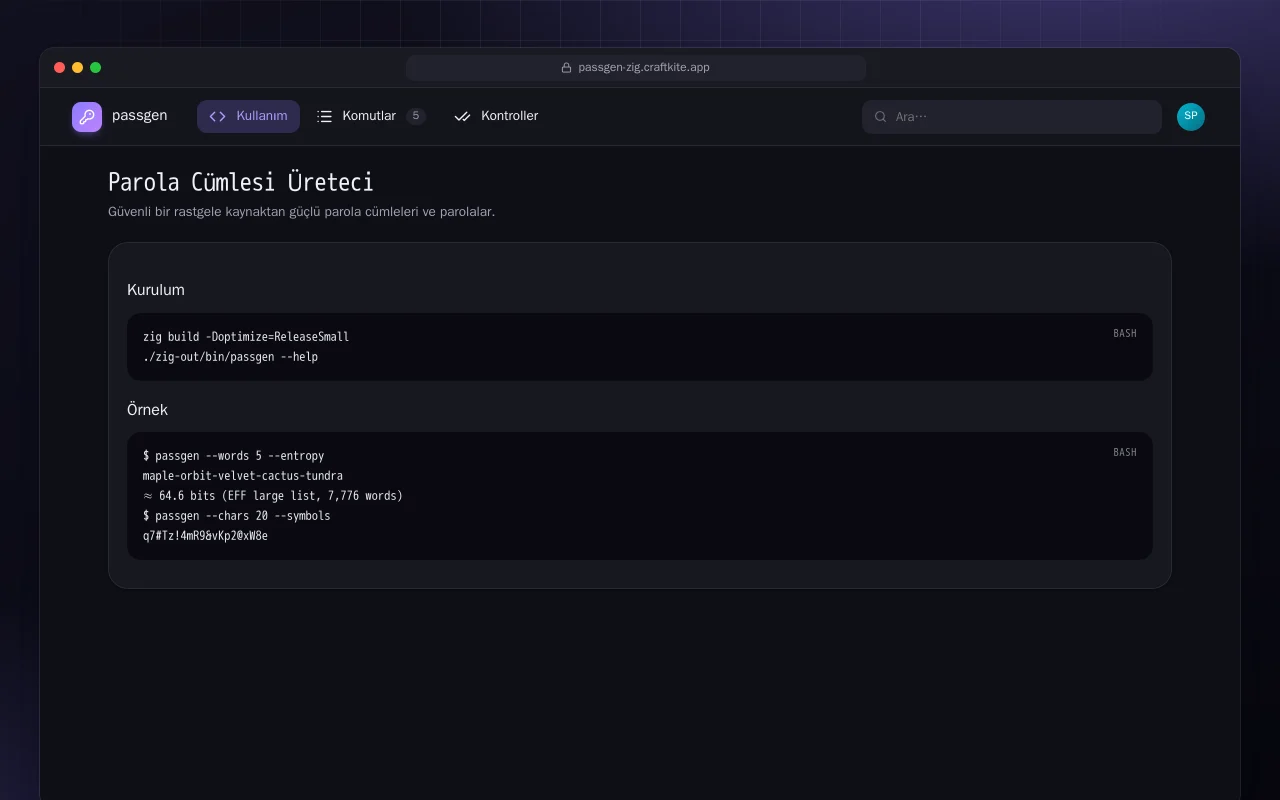Close the window with red button
The height and width of the screenshot is (800, 1280).
pyautogui.click(x=60, y=68)
